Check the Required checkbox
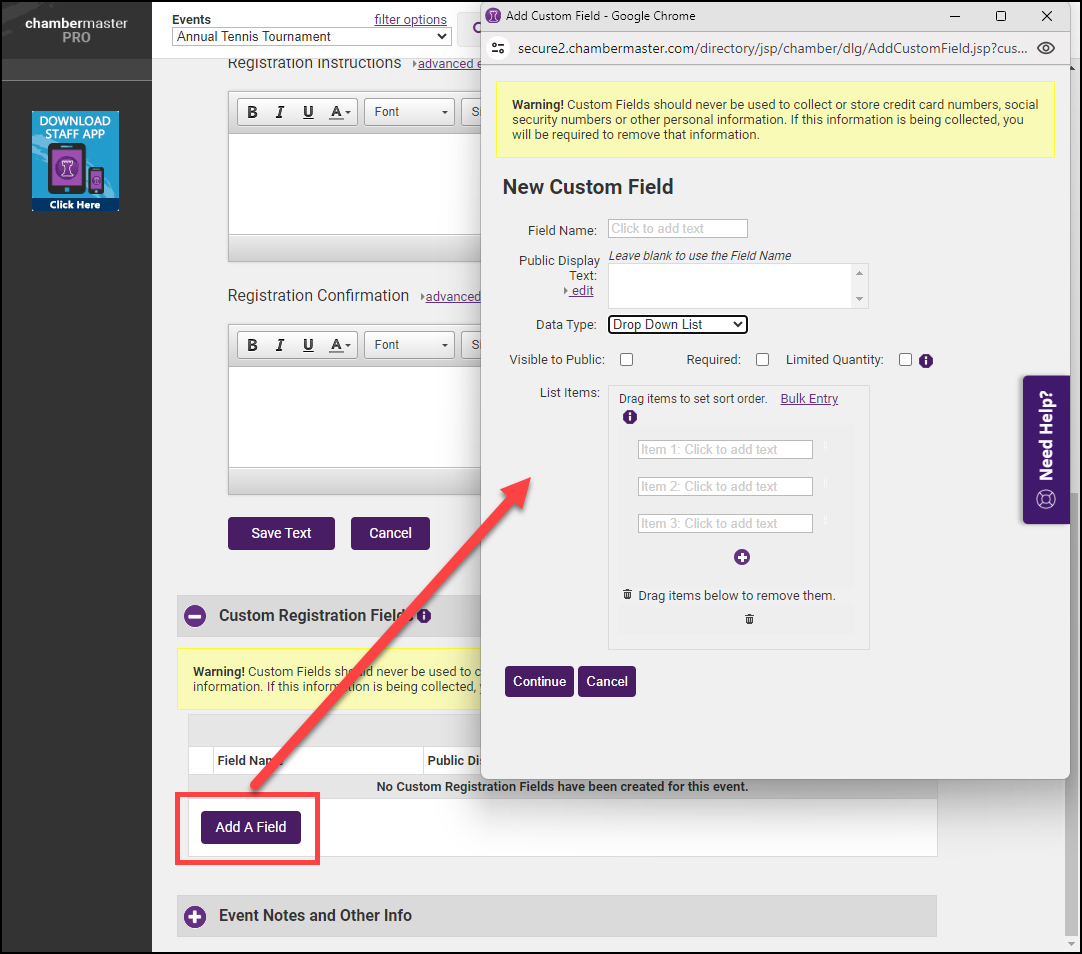Image resolution: width=1082 pixels, height=954 pixels. point(763,360)
